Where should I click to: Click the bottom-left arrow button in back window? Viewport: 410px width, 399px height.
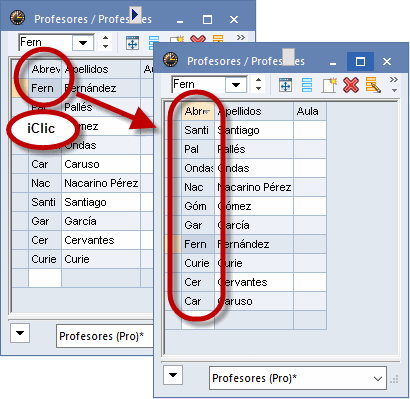[x=20, y=333]
